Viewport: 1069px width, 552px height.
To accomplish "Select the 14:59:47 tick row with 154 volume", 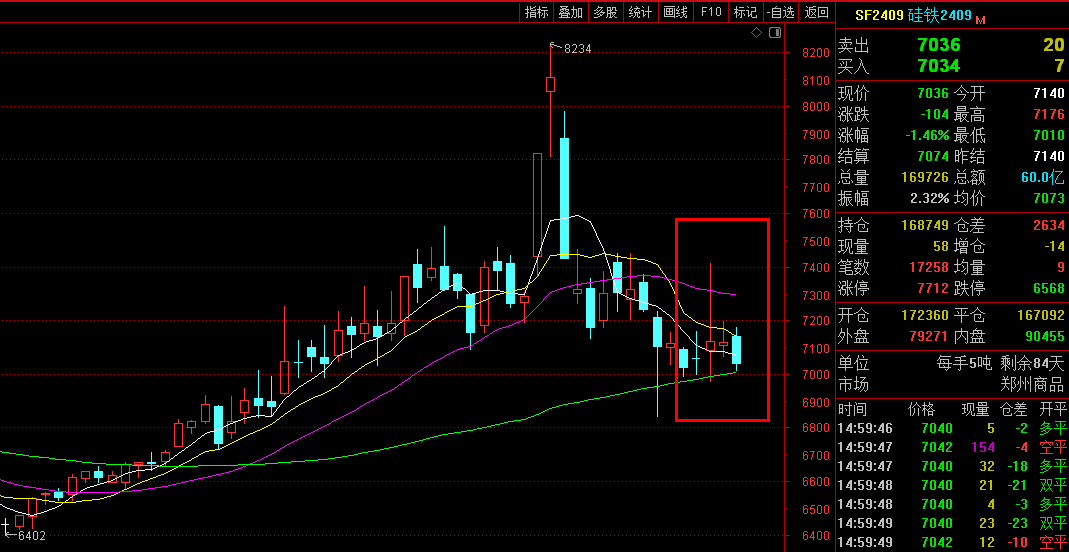I will (950, 447).
